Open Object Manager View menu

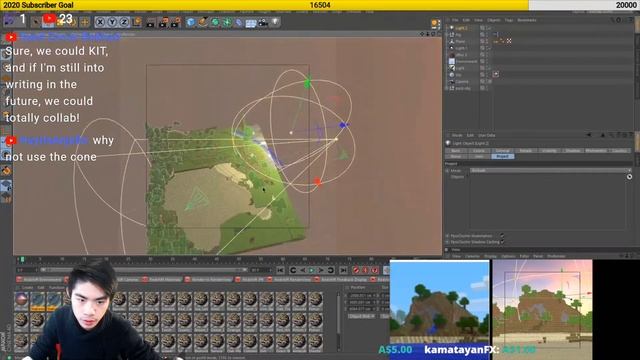coord(478,20)
